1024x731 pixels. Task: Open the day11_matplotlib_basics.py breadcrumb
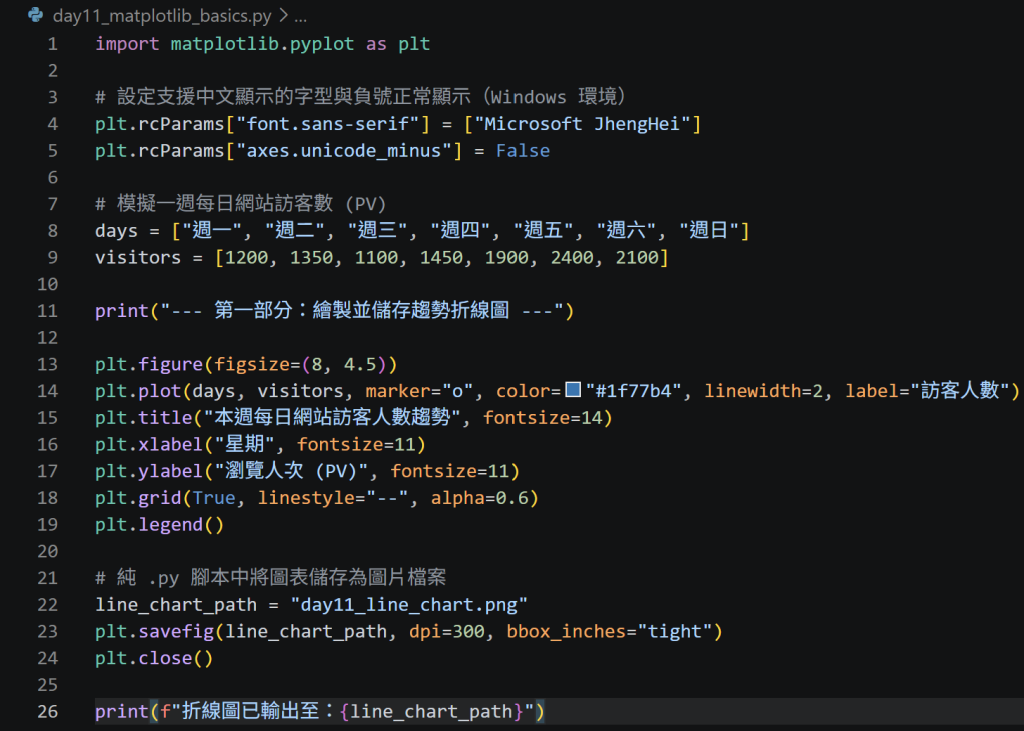(x=162, y=16)
